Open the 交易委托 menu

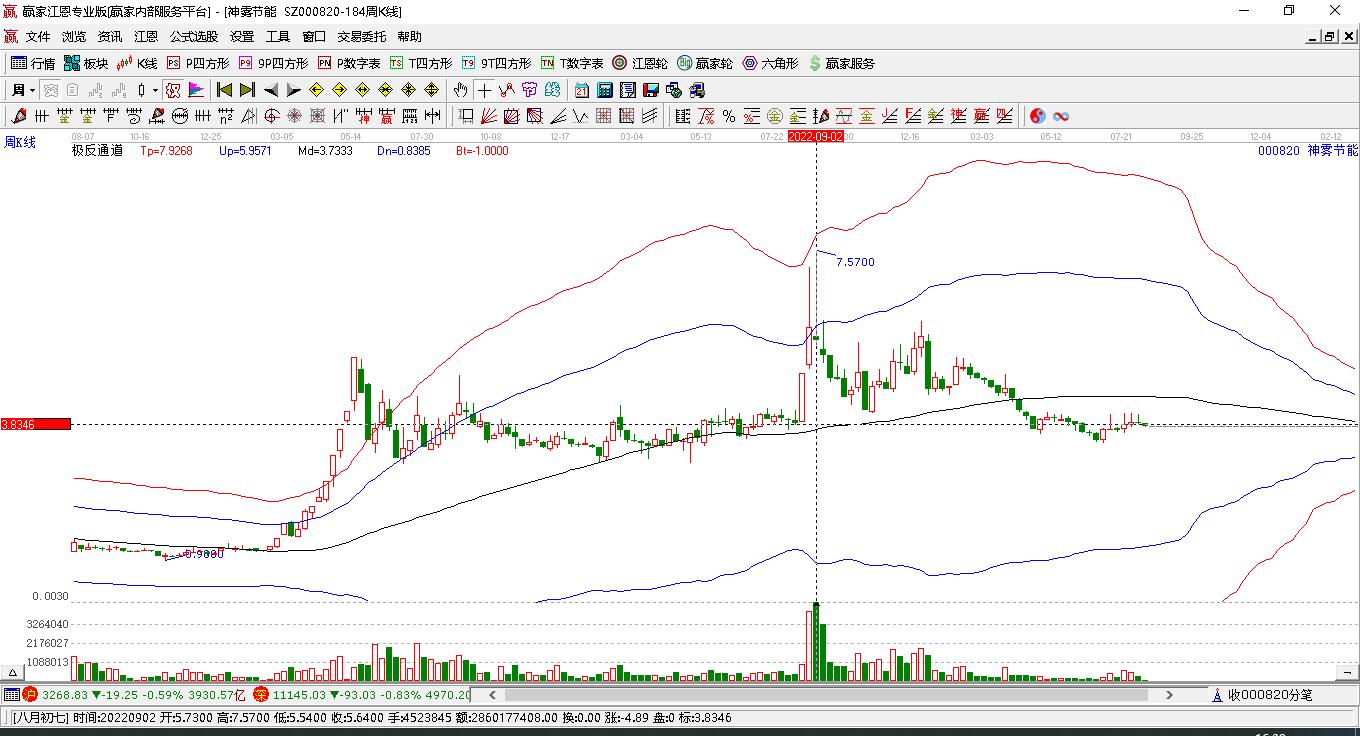[x=362, y=37]
